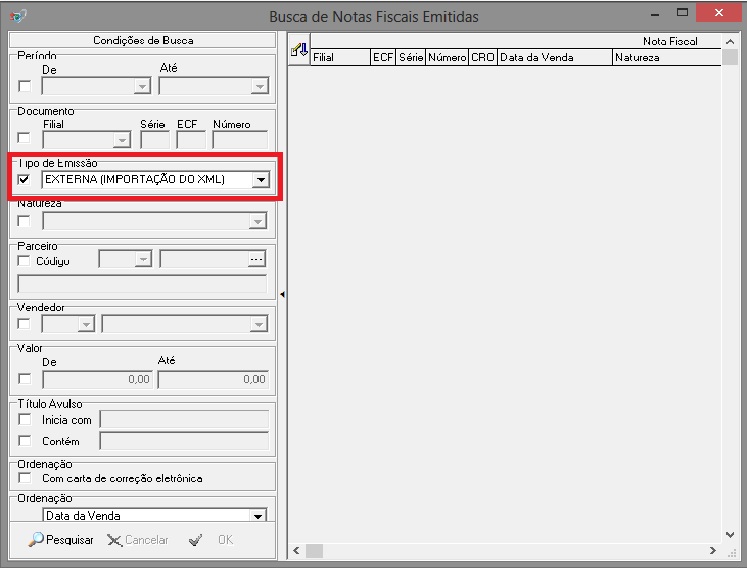Click the application icon in title bar

tap(17, 16)
